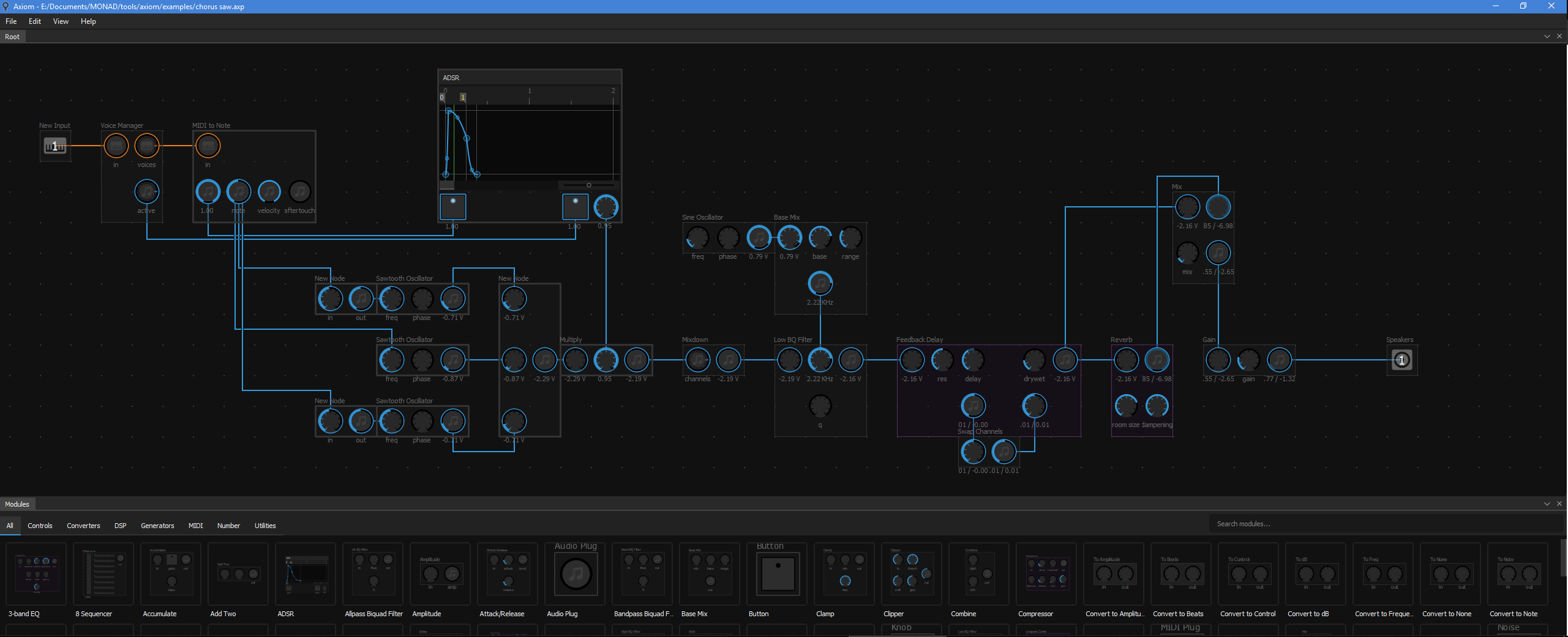Toggle the left ADSR gate button
Viewport: 1568px width, 637px height.
(453, 207)
